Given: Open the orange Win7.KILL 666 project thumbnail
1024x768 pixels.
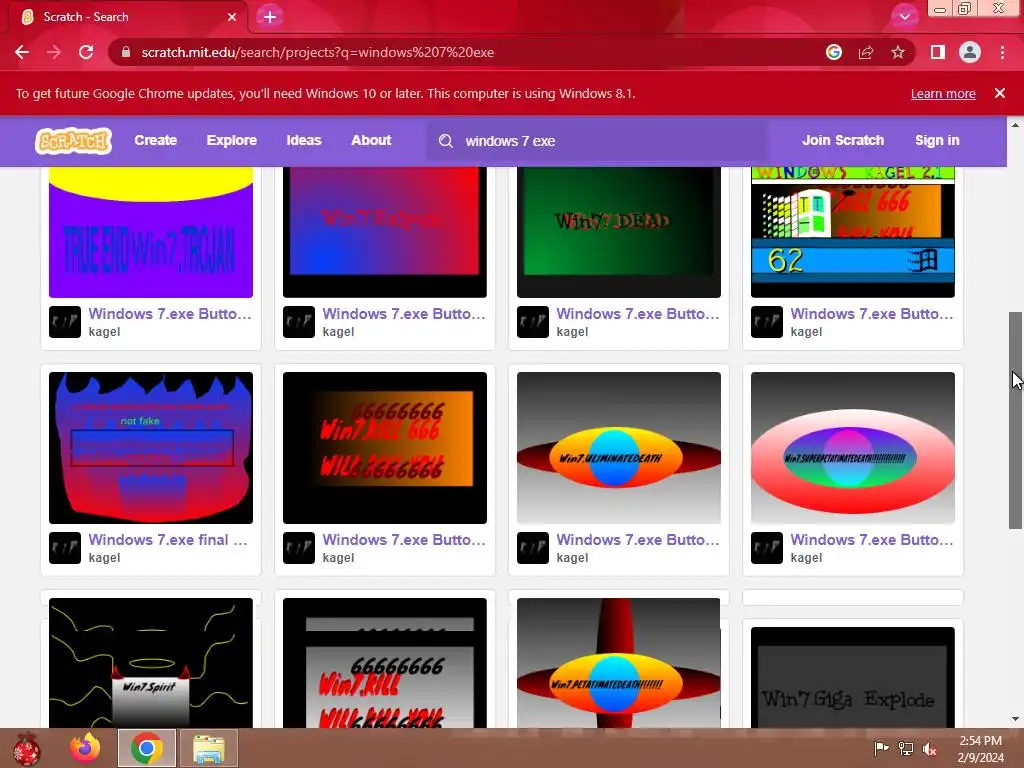Looking at the screenshot, I should coord(385,448).
